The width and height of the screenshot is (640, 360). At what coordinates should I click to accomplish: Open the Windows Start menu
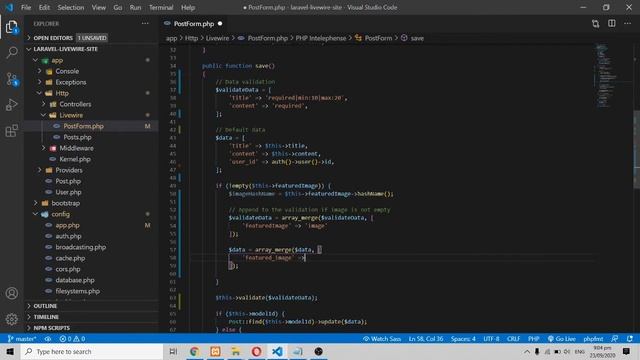10,351
